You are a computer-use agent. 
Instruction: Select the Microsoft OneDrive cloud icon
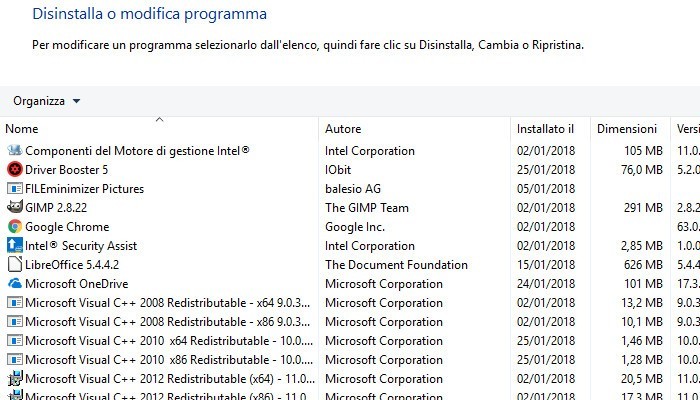click(x=14, y=284)
